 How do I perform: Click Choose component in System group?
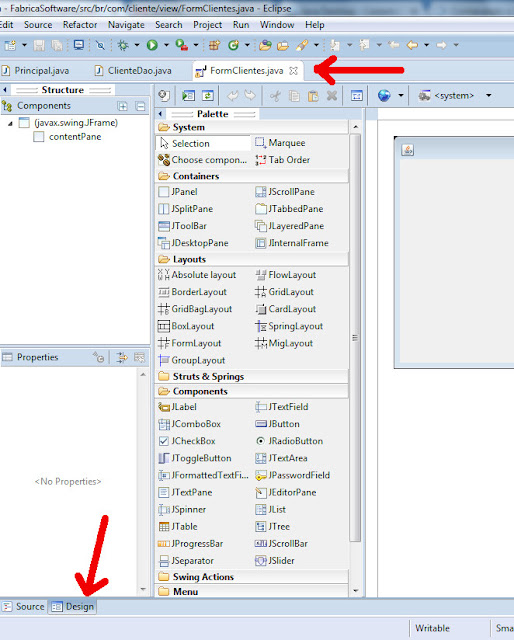[202, 160]
